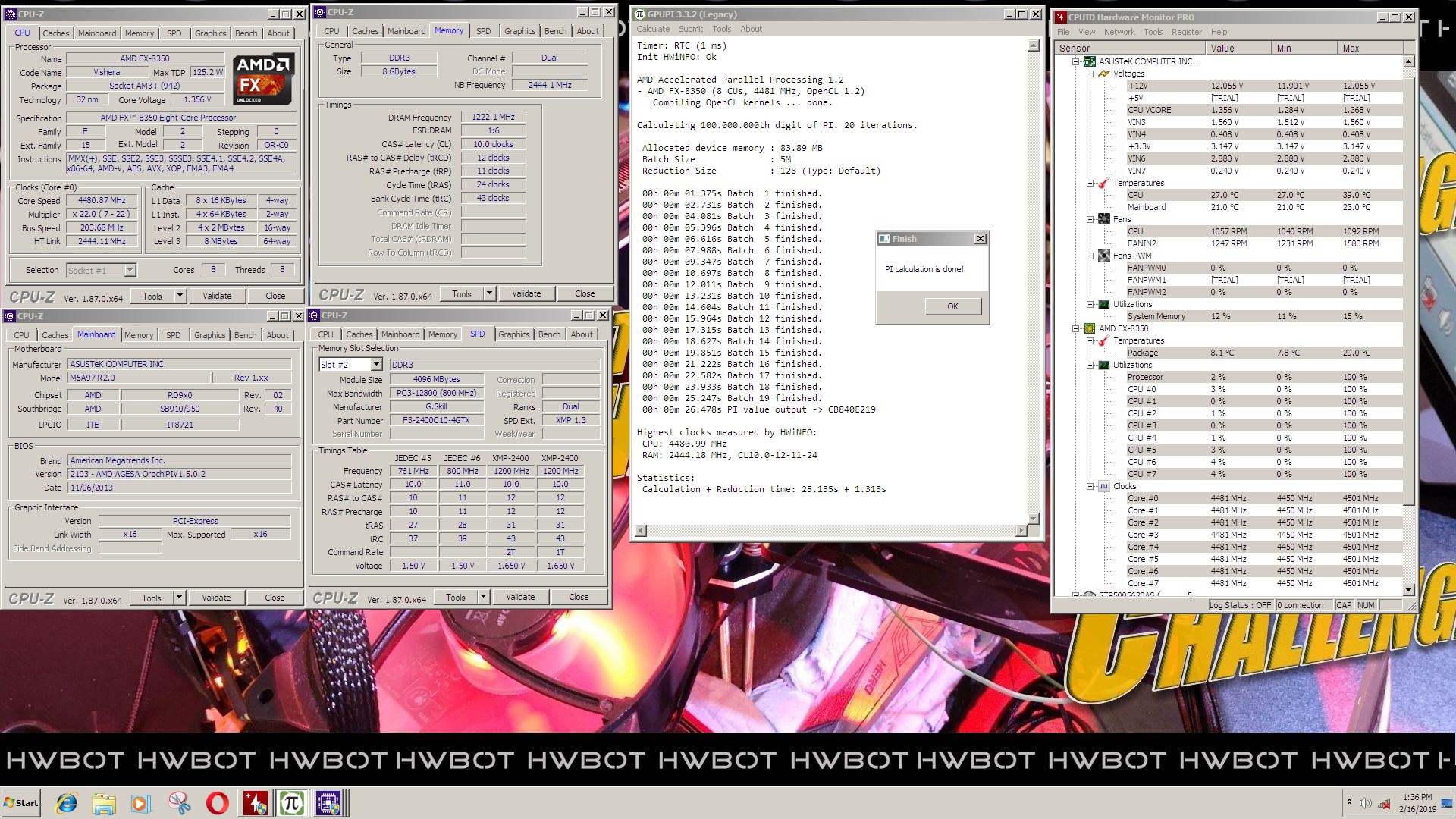Screen dimensions: 1456x819
Task: Launch the Opera browser from the taskbar
Action: pos(217,803)
